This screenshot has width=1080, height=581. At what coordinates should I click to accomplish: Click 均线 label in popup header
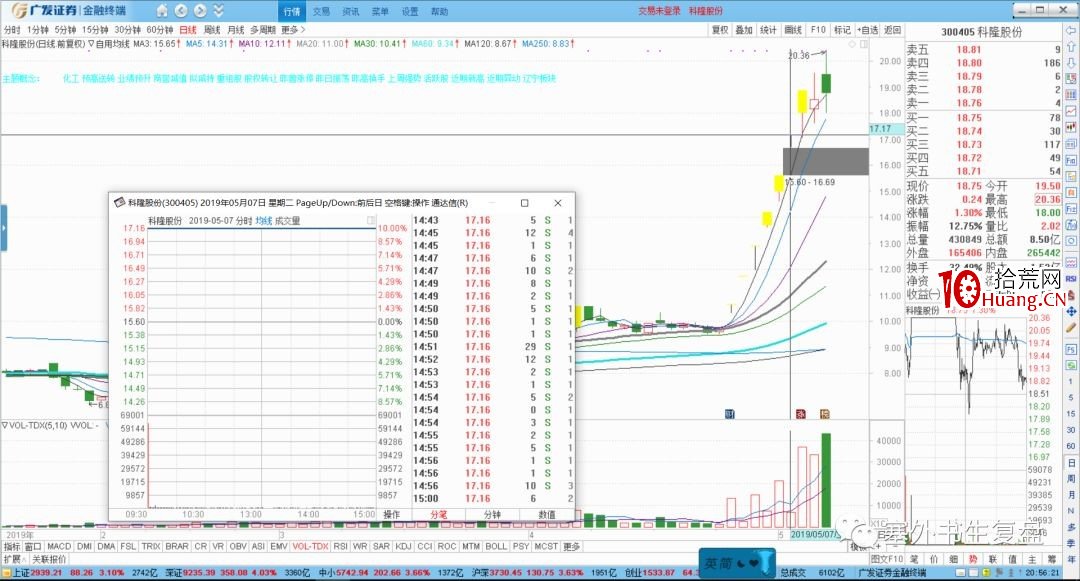coord(264,221)
